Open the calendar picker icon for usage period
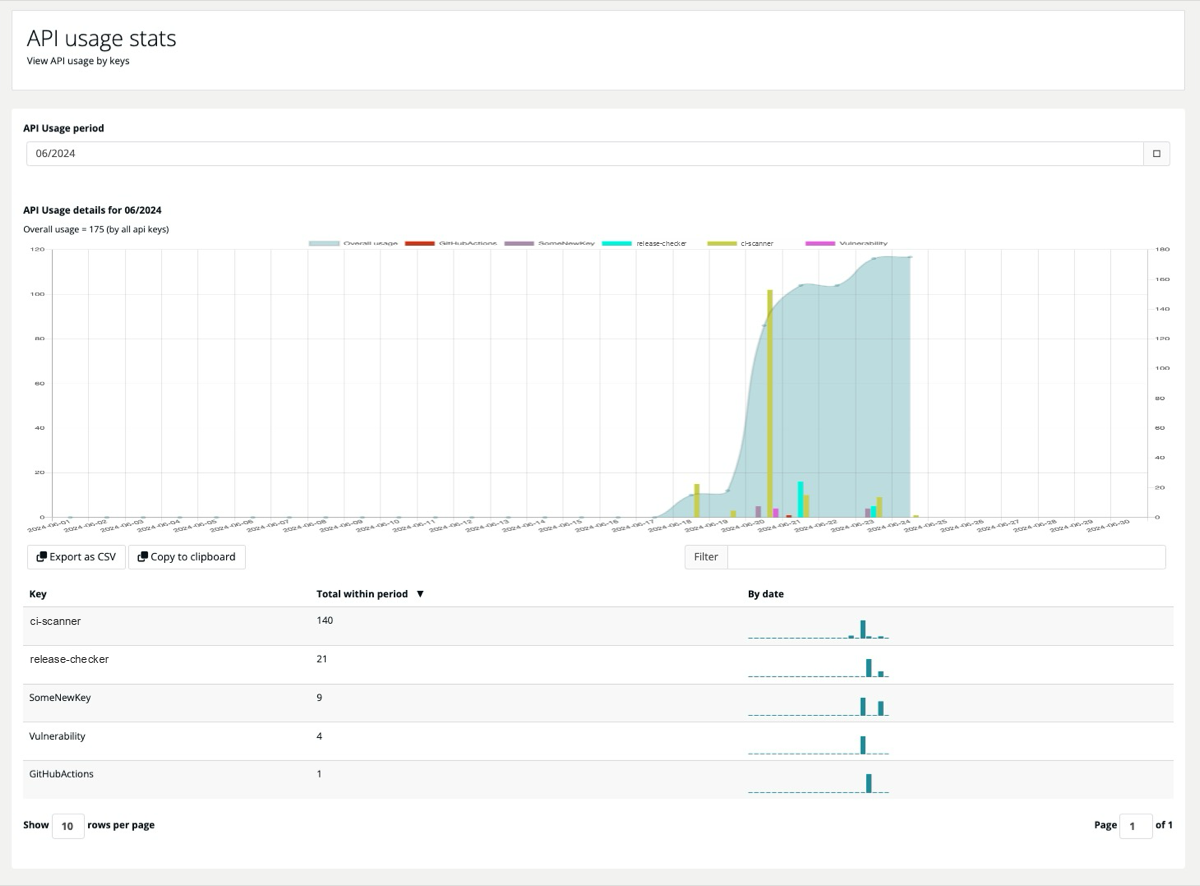Image resolution: width=1200 pixels, height=886 pixels. coord(1156,153)
